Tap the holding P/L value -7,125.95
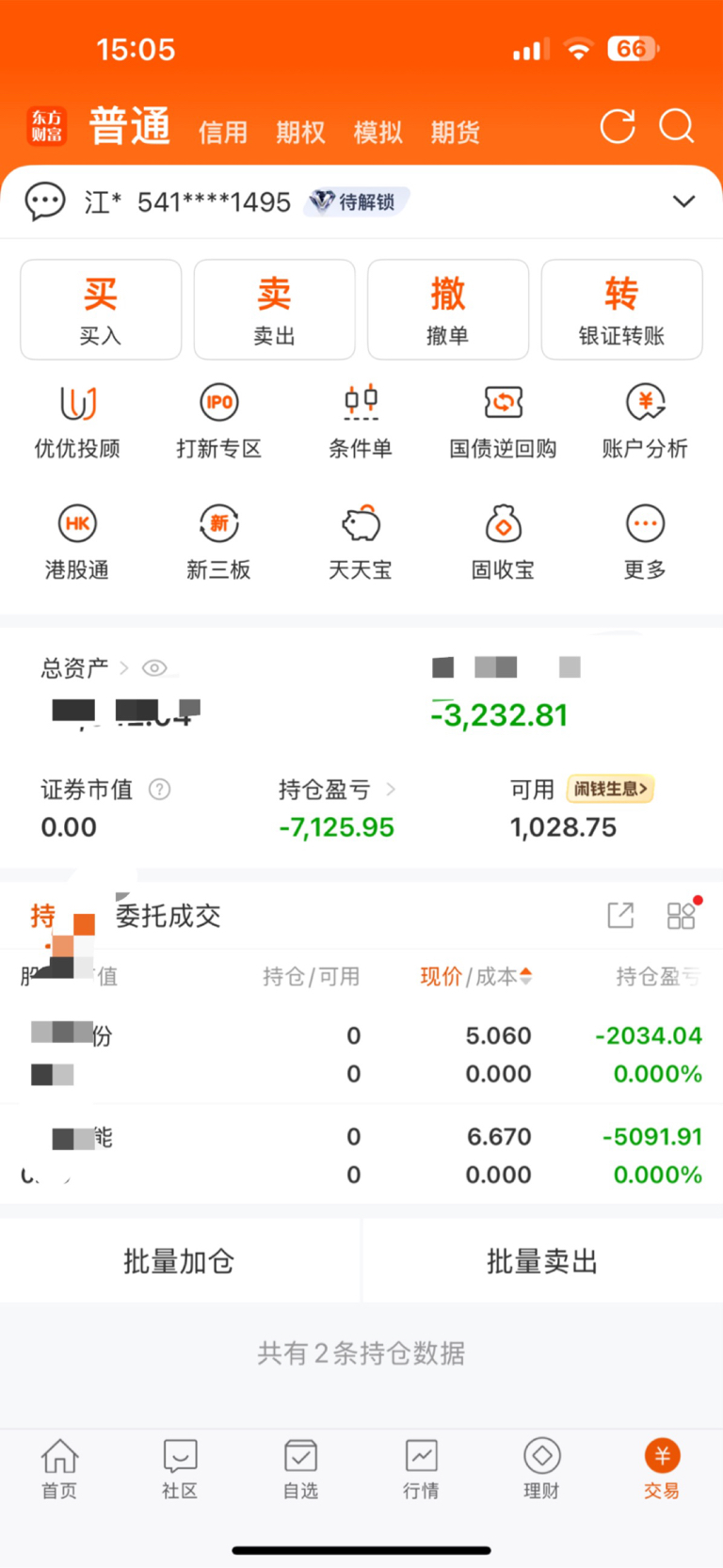The image size is (723, 1568). pos(336,827)
